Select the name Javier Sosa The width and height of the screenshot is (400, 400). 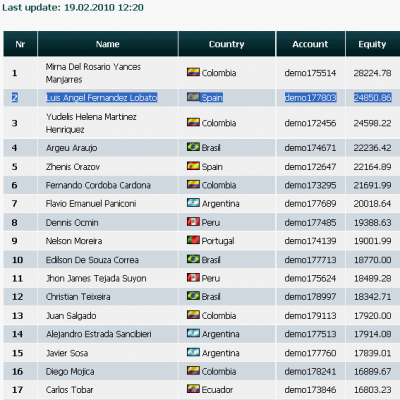pyautogui.click(x=67, y=353)
